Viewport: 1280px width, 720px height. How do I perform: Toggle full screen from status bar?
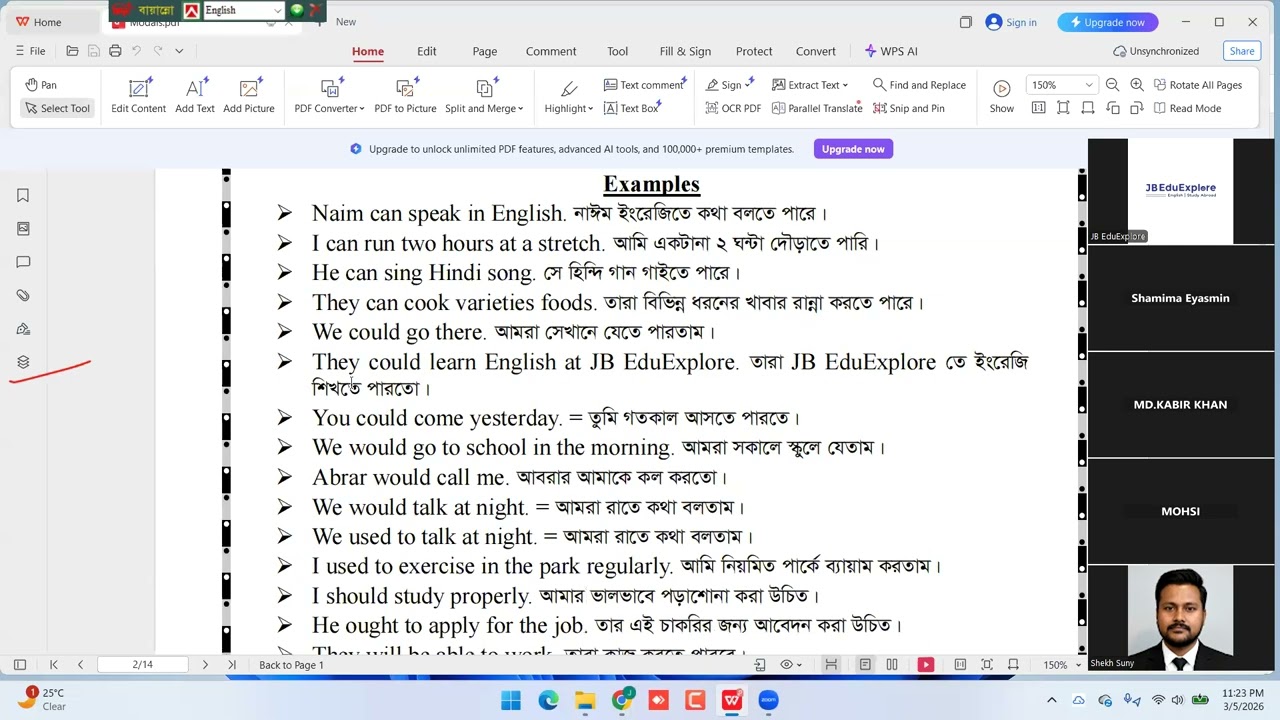point(987,665)
